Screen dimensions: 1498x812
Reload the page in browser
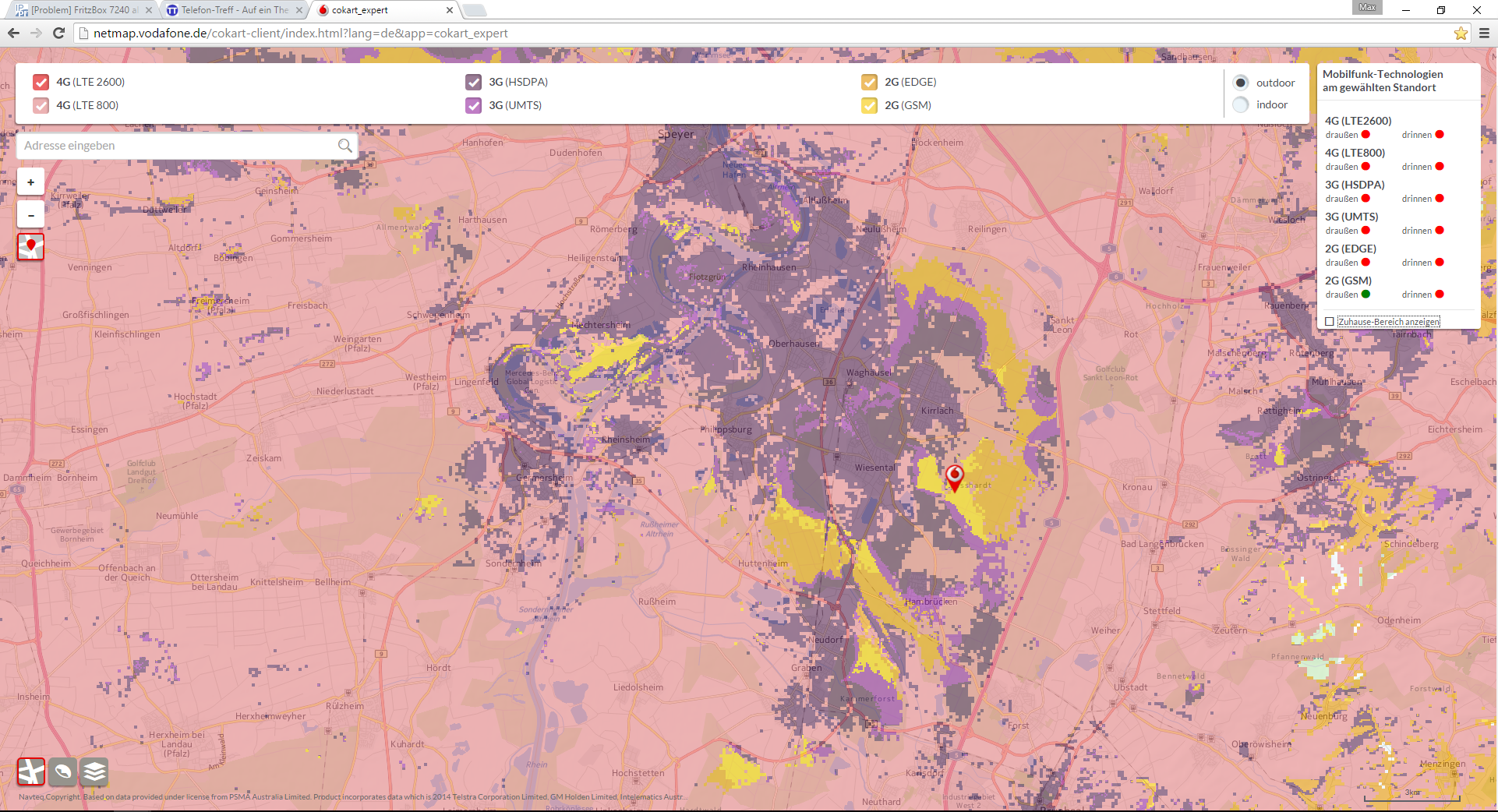(x=58, y=33)
